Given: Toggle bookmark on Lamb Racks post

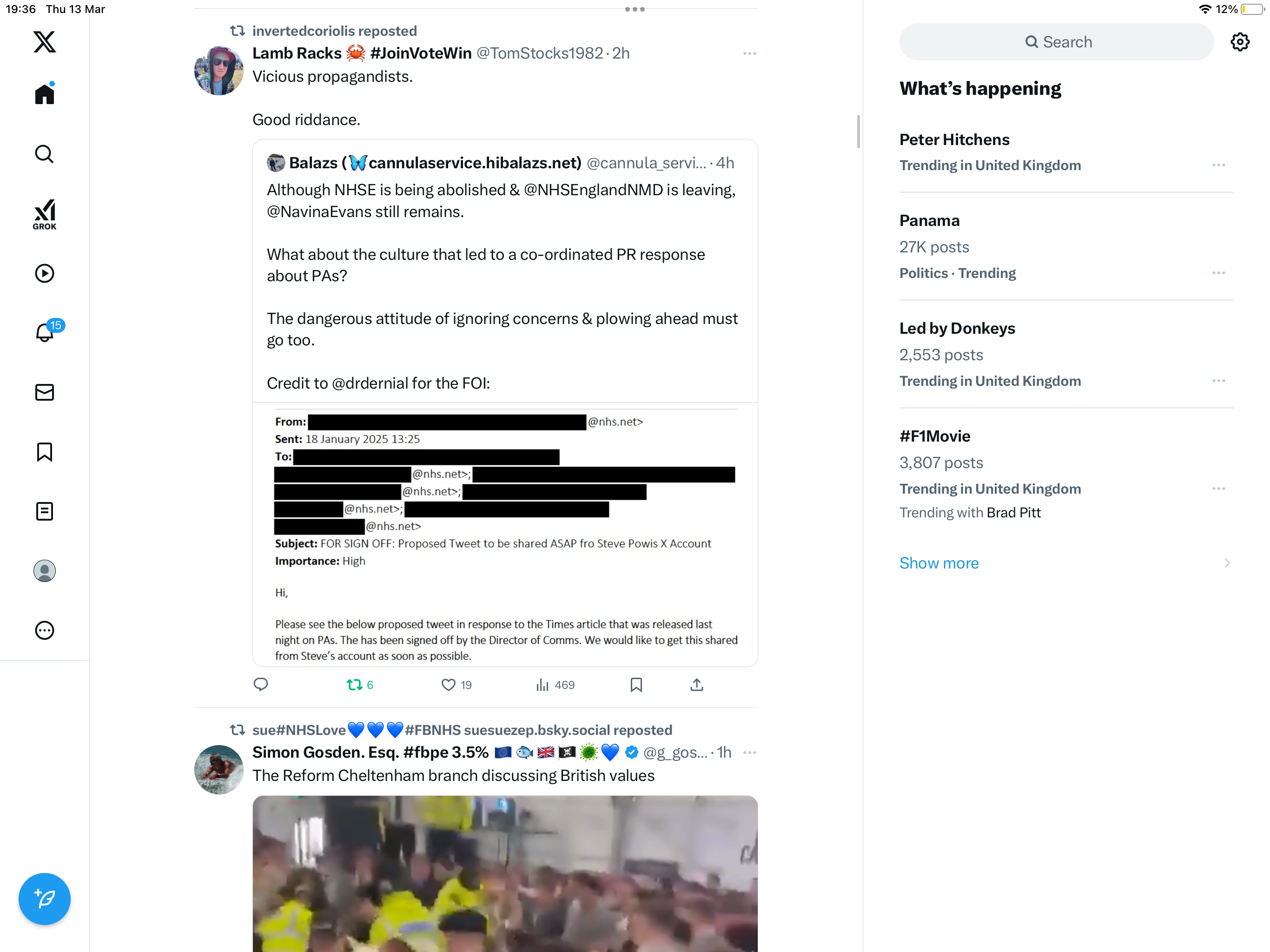Looking at the screenshot, I should coord(636,684).
